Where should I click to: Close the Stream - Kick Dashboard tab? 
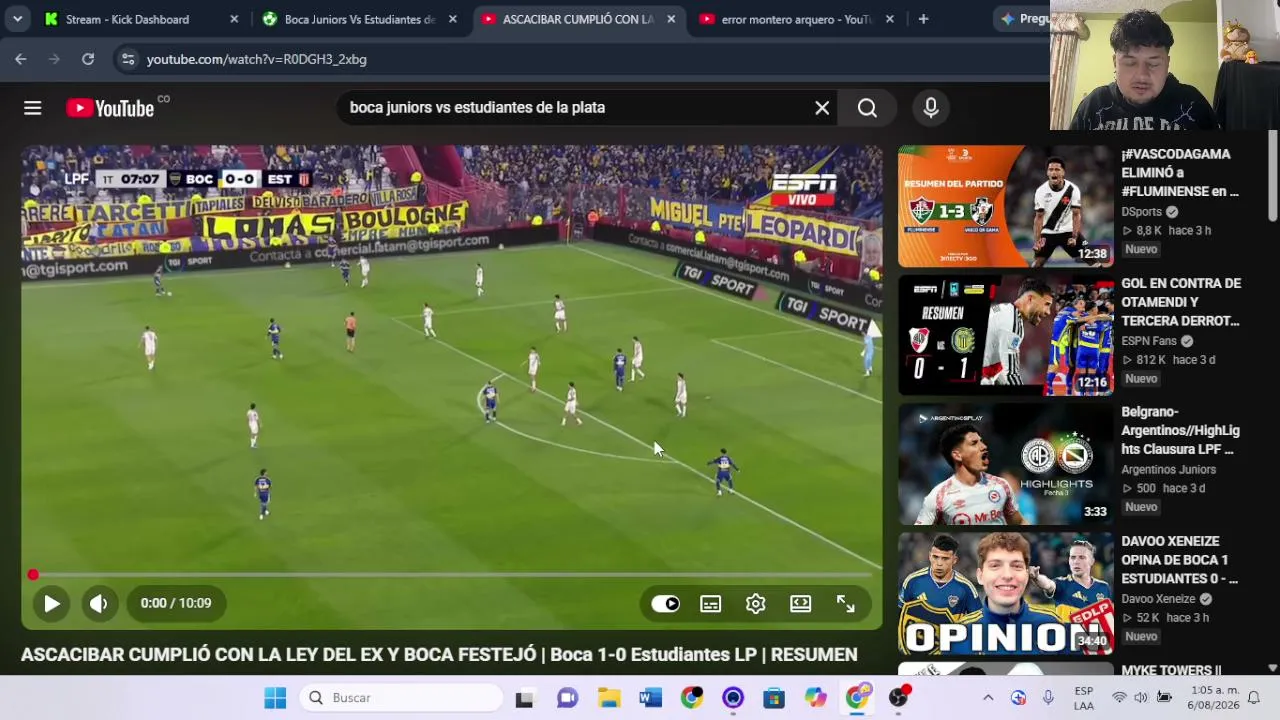tap(234, 19)
